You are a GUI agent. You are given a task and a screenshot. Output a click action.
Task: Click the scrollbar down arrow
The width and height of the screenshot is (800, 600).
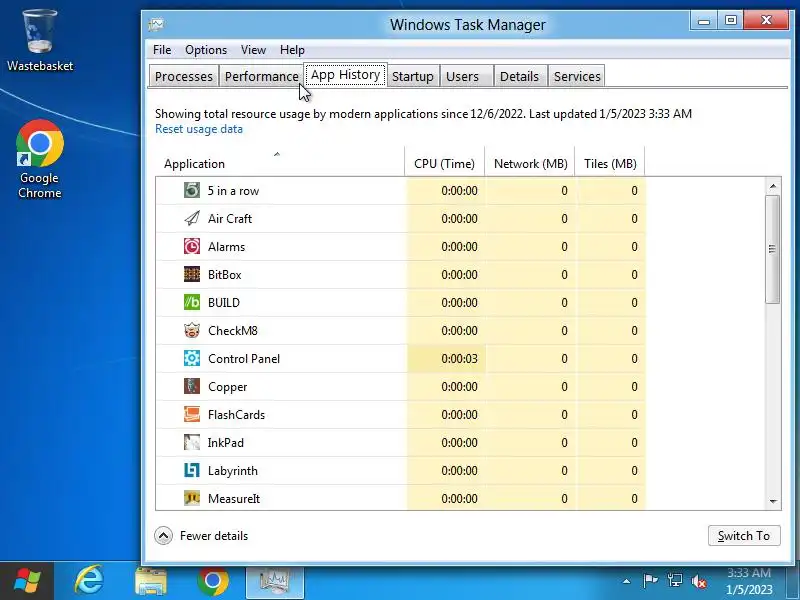772,502
